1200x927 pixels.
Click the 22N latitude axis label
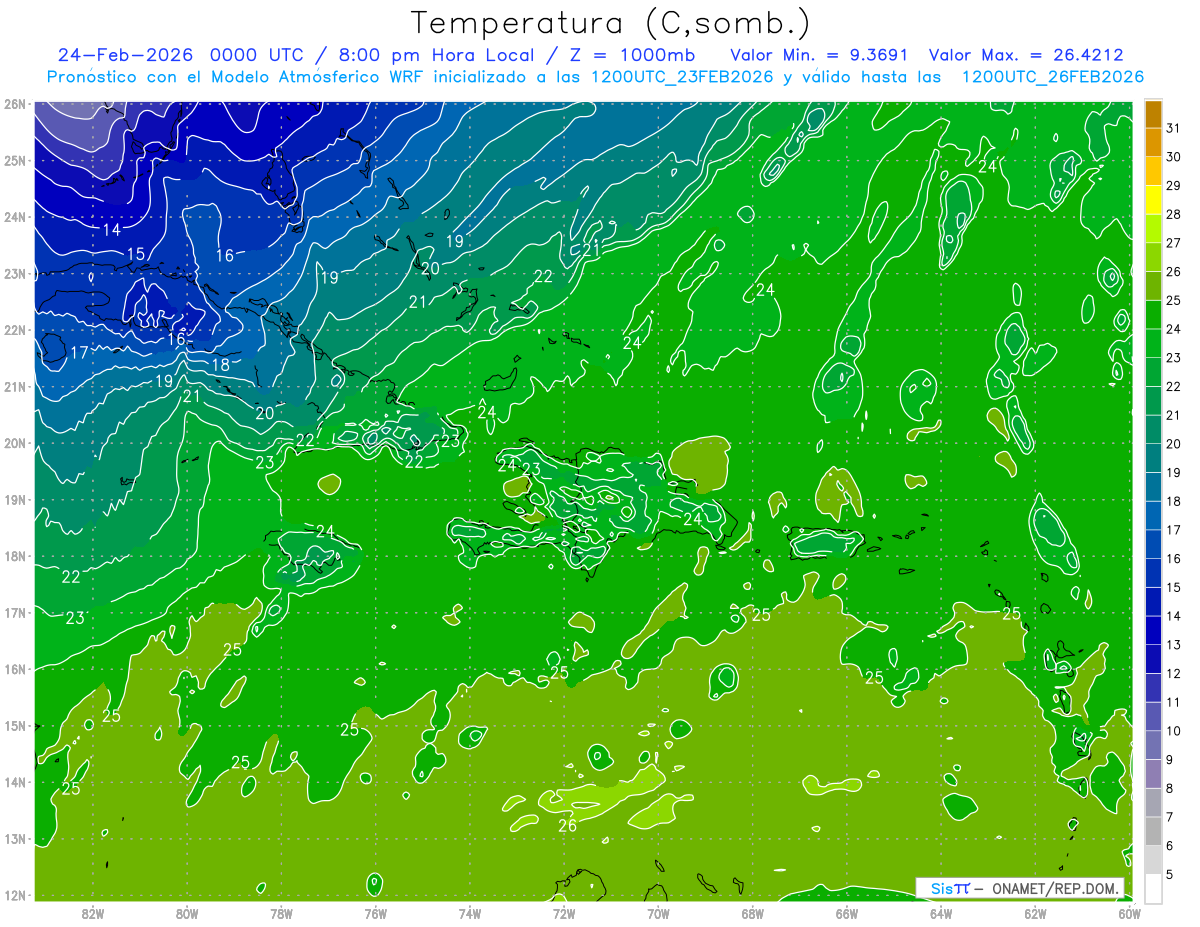click(x=14, y=330)
